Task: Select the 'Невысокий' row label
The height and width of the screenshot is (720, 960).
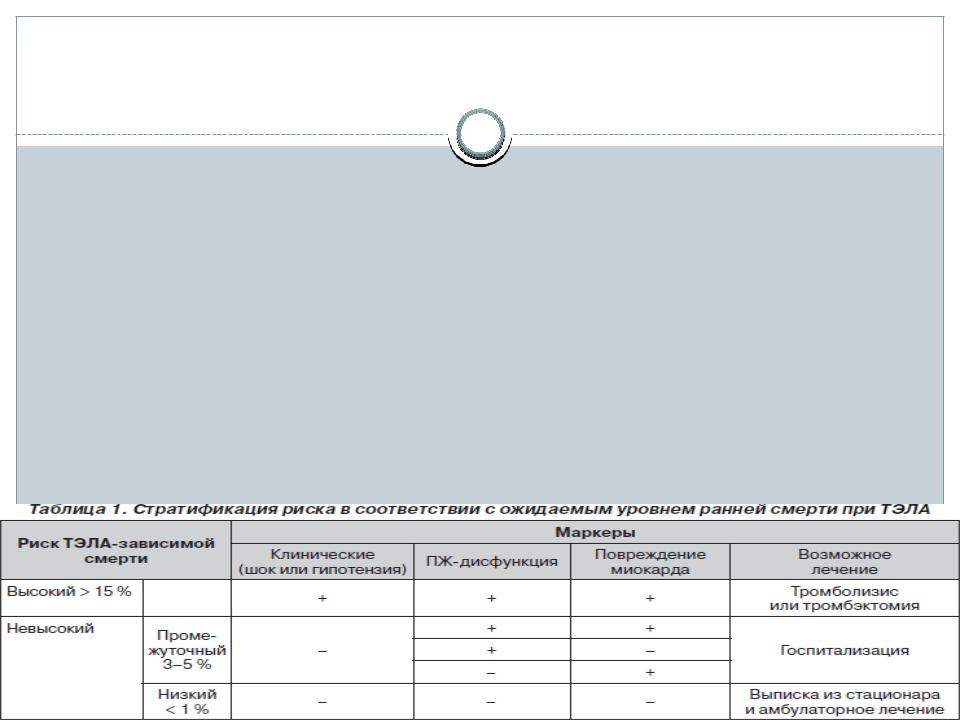Action: point(50,628)
